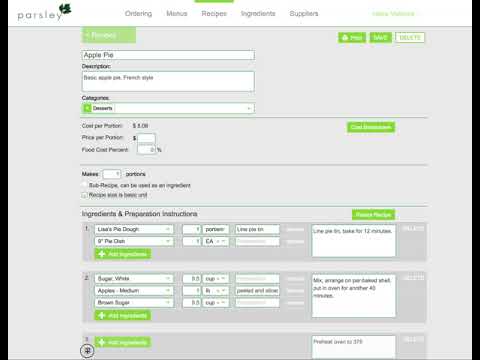This screenshot has height=360, width=480.
Task: Open the Cost Breakdown
Action: click(x=371, y=127)
